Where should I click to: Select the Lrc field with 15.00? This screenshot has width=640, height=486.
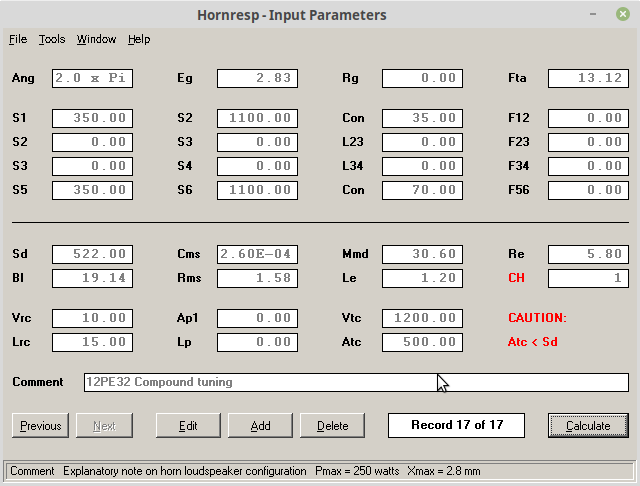92,342
